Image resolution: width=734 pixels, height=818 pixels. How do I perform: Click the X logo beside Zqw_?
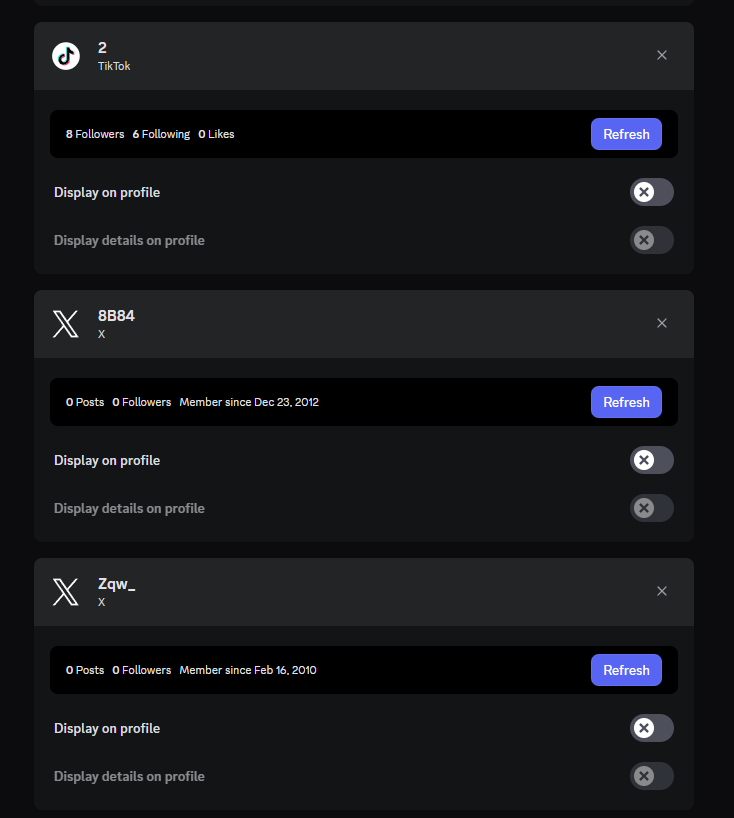[66, 592]
